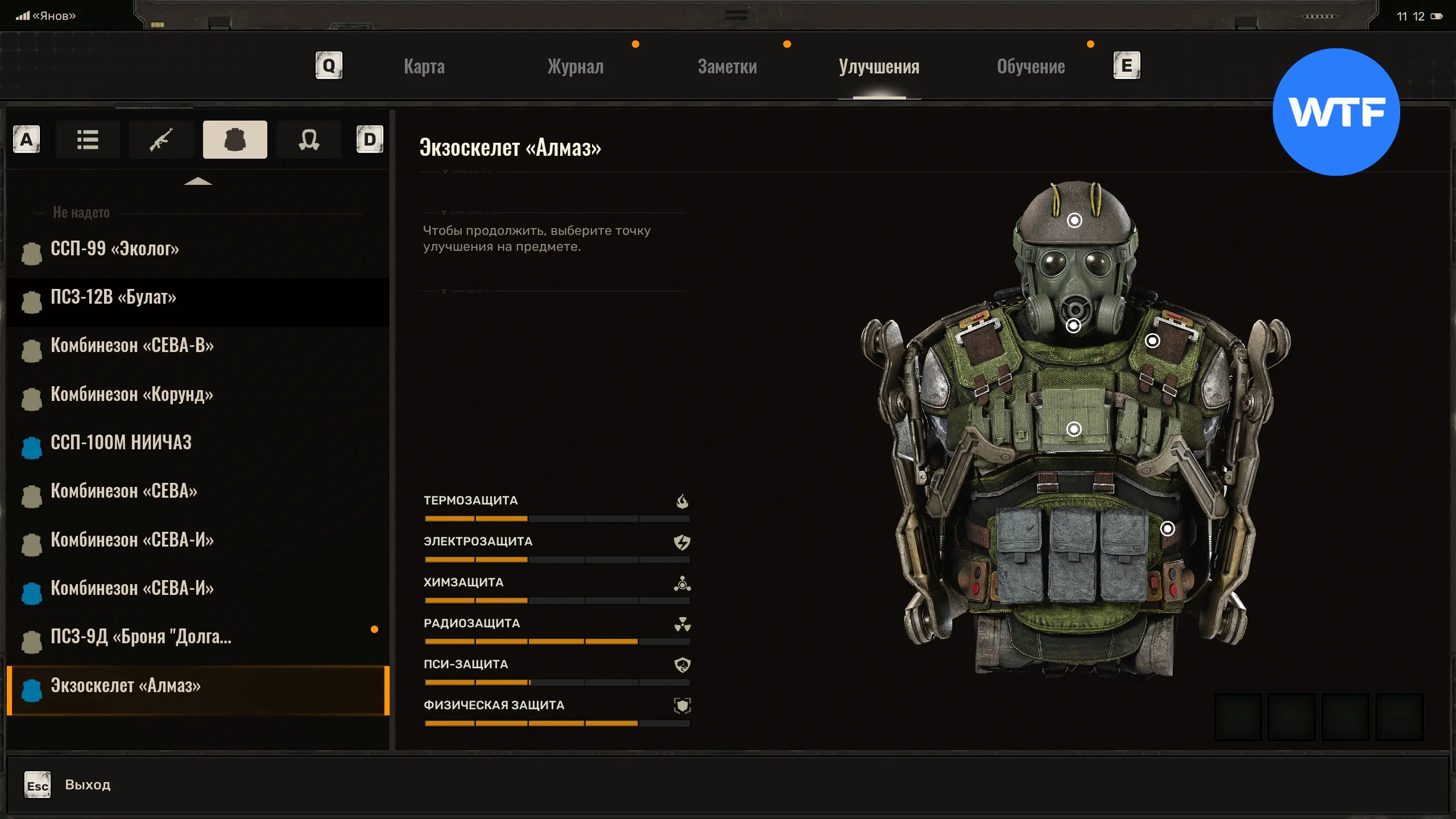Click the thermal protection flame icon
1456x819 pixels.
(682, 501)
